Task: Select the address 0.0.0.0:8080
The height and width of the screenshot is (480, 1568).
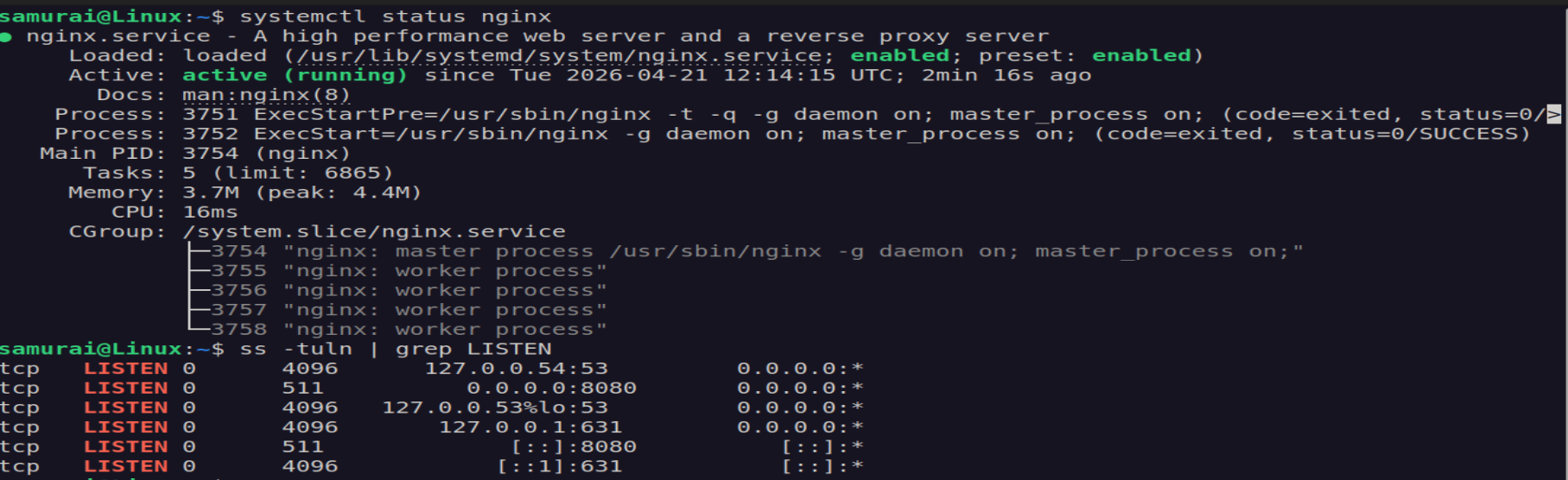Action: [551, 388]
